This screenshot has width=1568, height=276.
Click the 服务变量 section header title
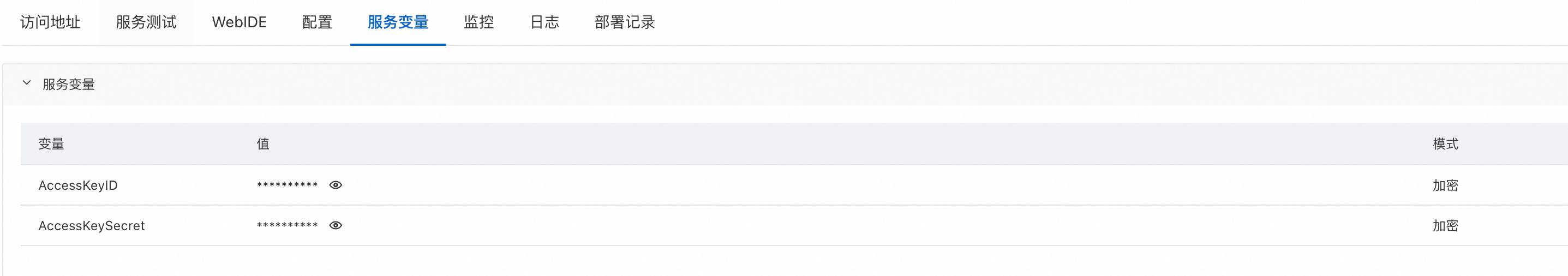pyautogui.click(x=69, y=85)
